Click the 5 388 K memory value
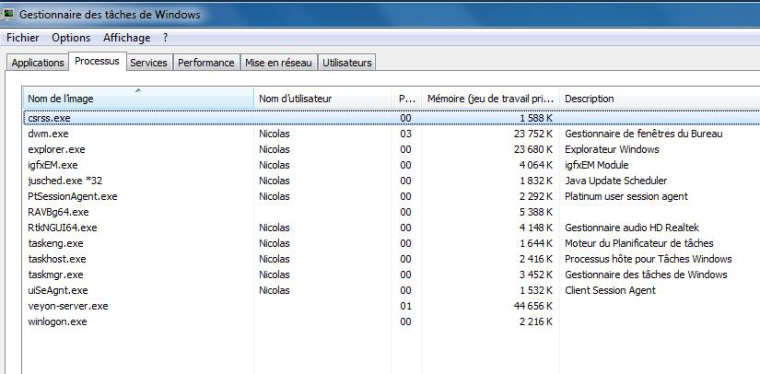 click(x=536, y=212)
